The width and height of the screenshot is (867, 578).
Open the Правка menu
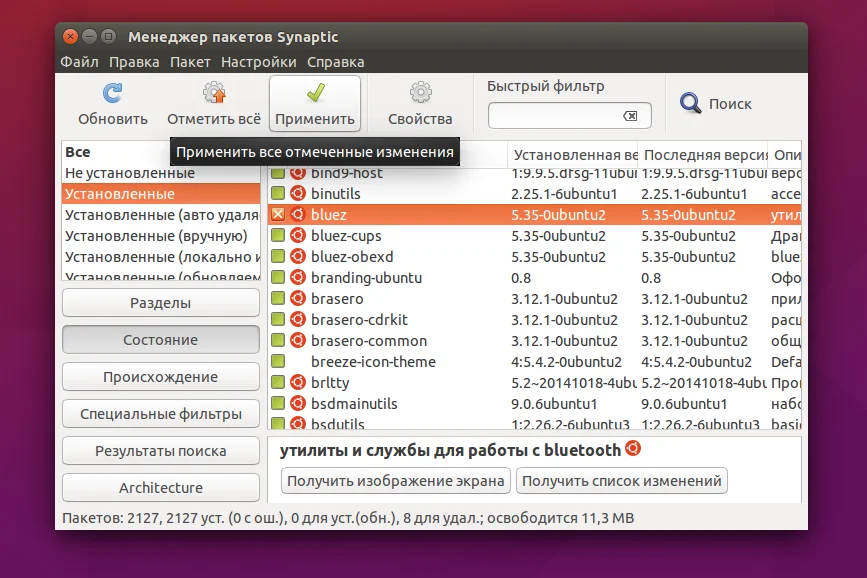pos(134,62)
